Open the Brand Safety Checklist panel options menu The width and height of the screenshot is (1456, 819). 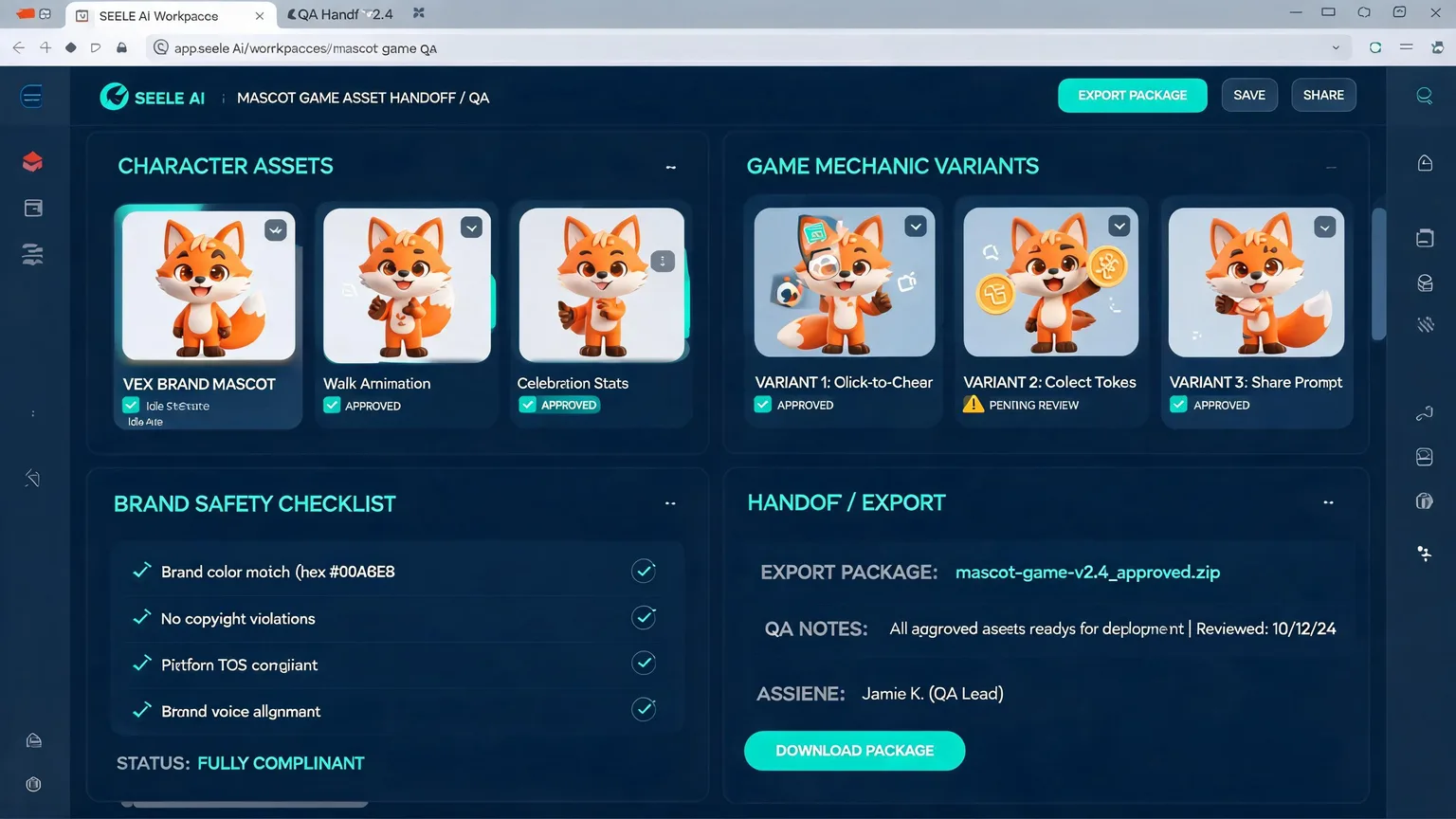coord(670,503)
